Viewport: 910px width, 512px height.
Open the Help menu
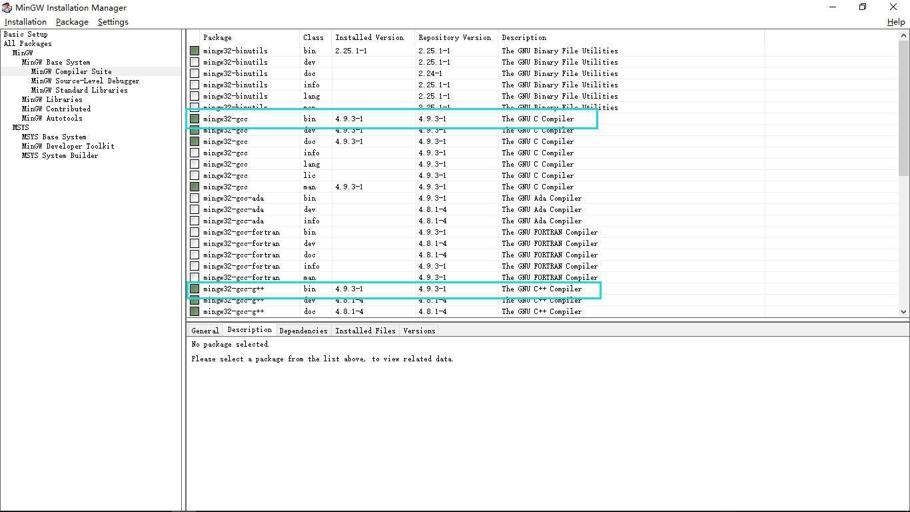point(895,21)
